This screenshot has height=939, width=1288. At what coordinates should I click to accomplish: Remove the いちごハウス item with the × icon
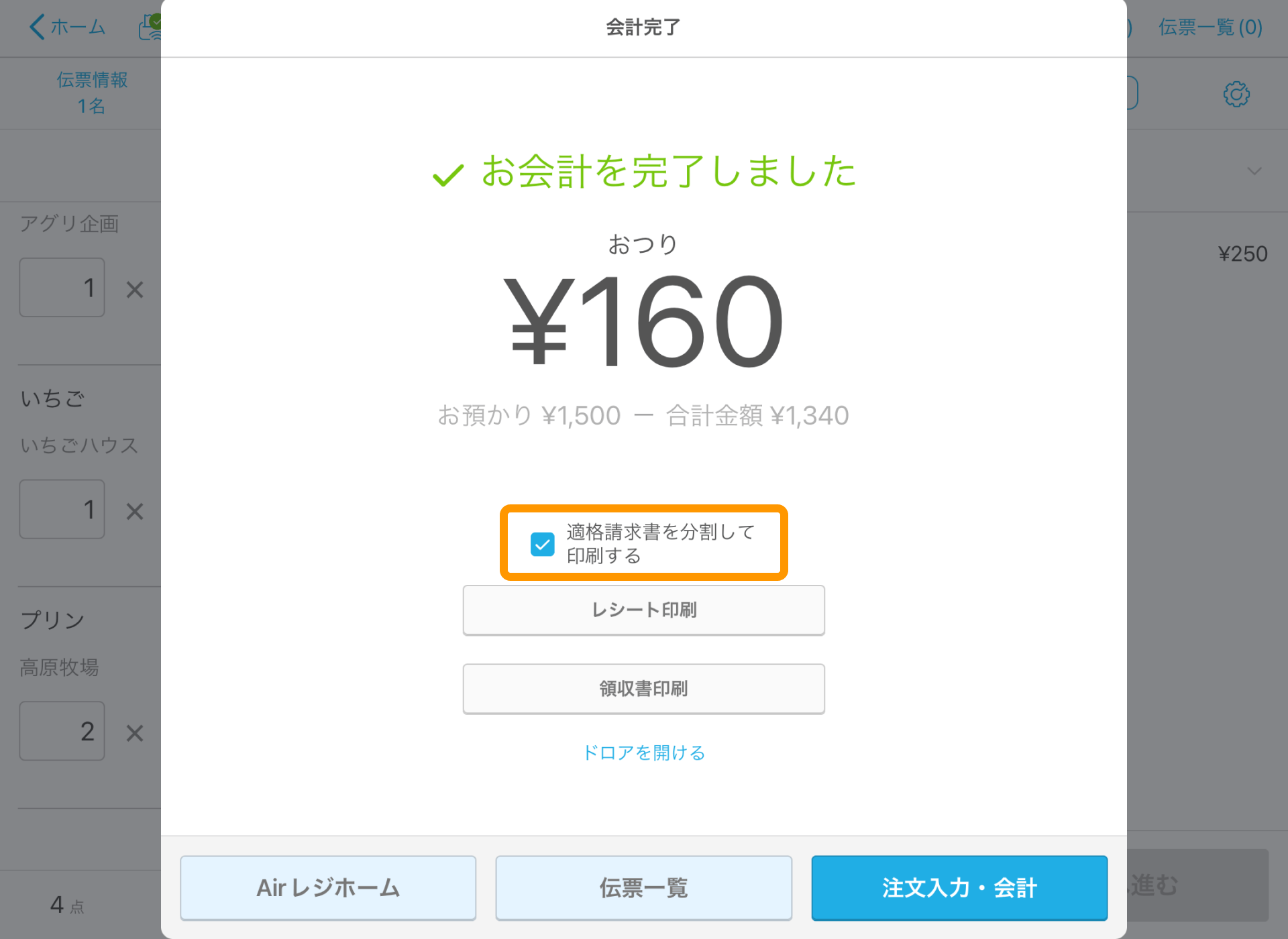pos(134,511)
